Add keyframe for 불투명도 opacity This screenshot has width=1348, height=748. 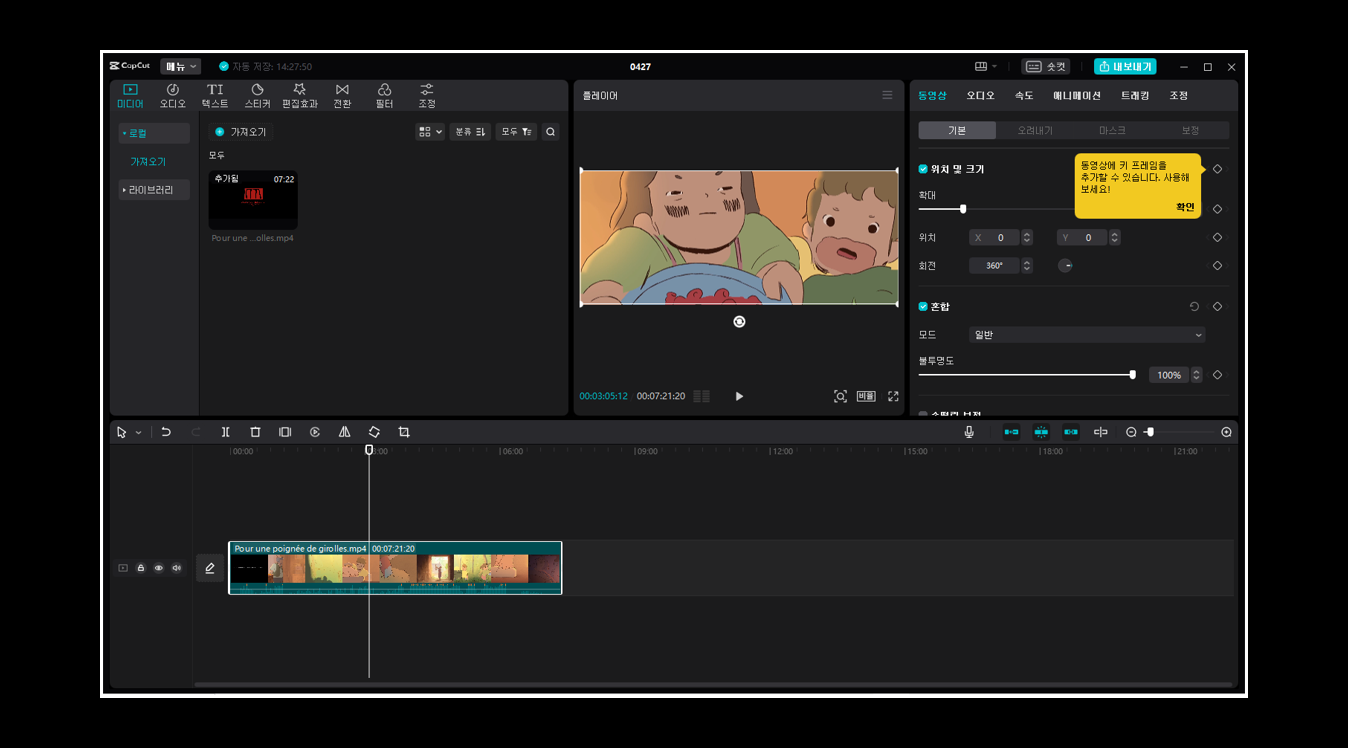[x=1217, y=375]
